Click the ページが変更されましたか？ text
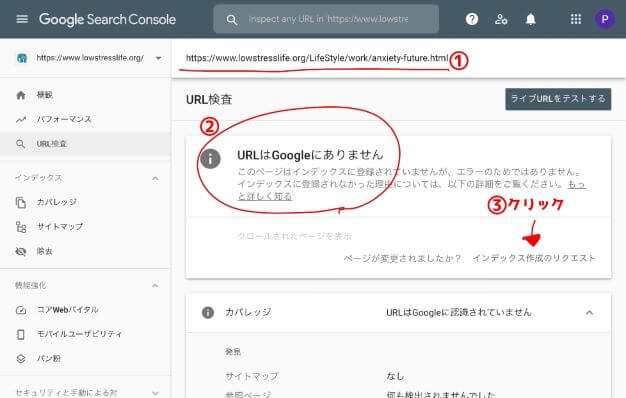626x398 pixels. [403, 259]
